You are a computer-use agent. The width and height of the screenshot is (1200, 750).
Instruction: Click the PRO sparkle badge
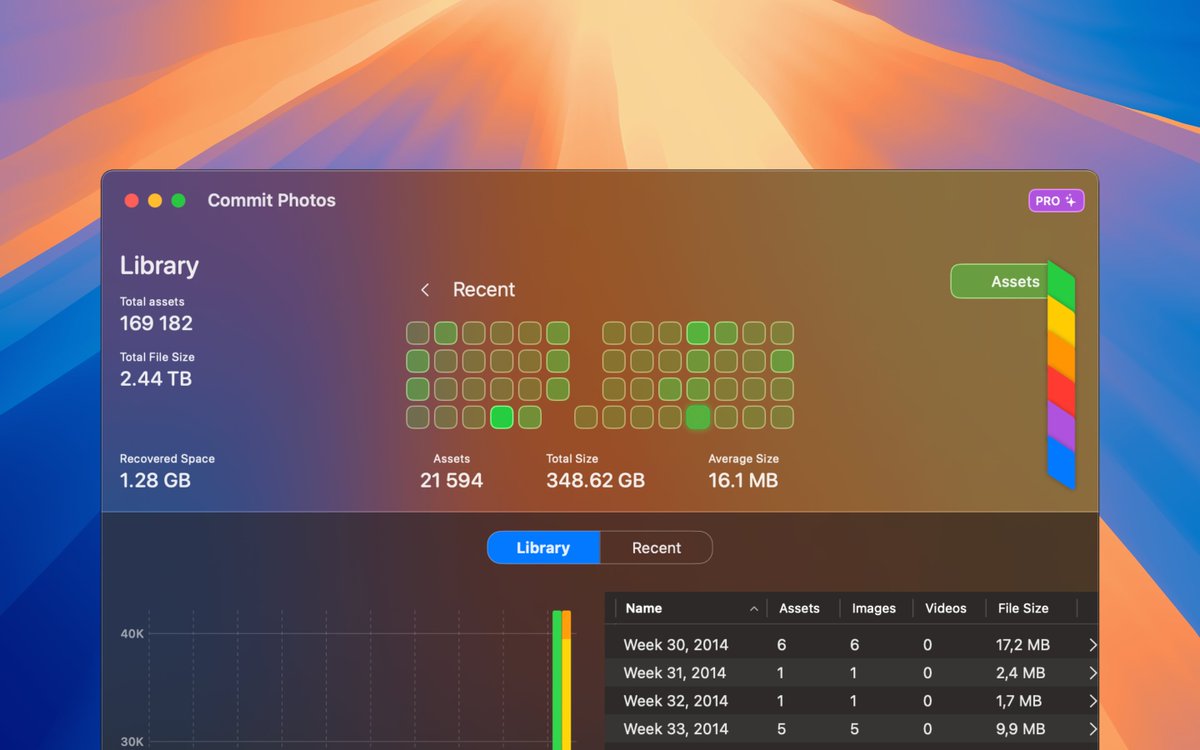pyautogui.click(x=1056, y=201)
